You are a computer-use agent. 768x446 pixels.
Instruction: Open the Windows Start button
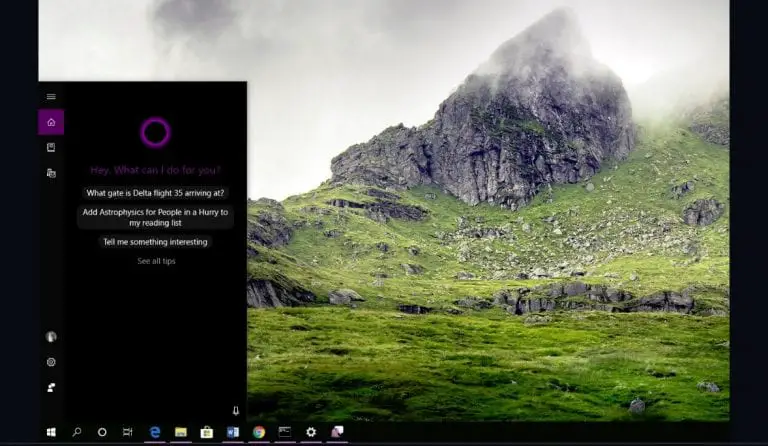click(51, 432)
